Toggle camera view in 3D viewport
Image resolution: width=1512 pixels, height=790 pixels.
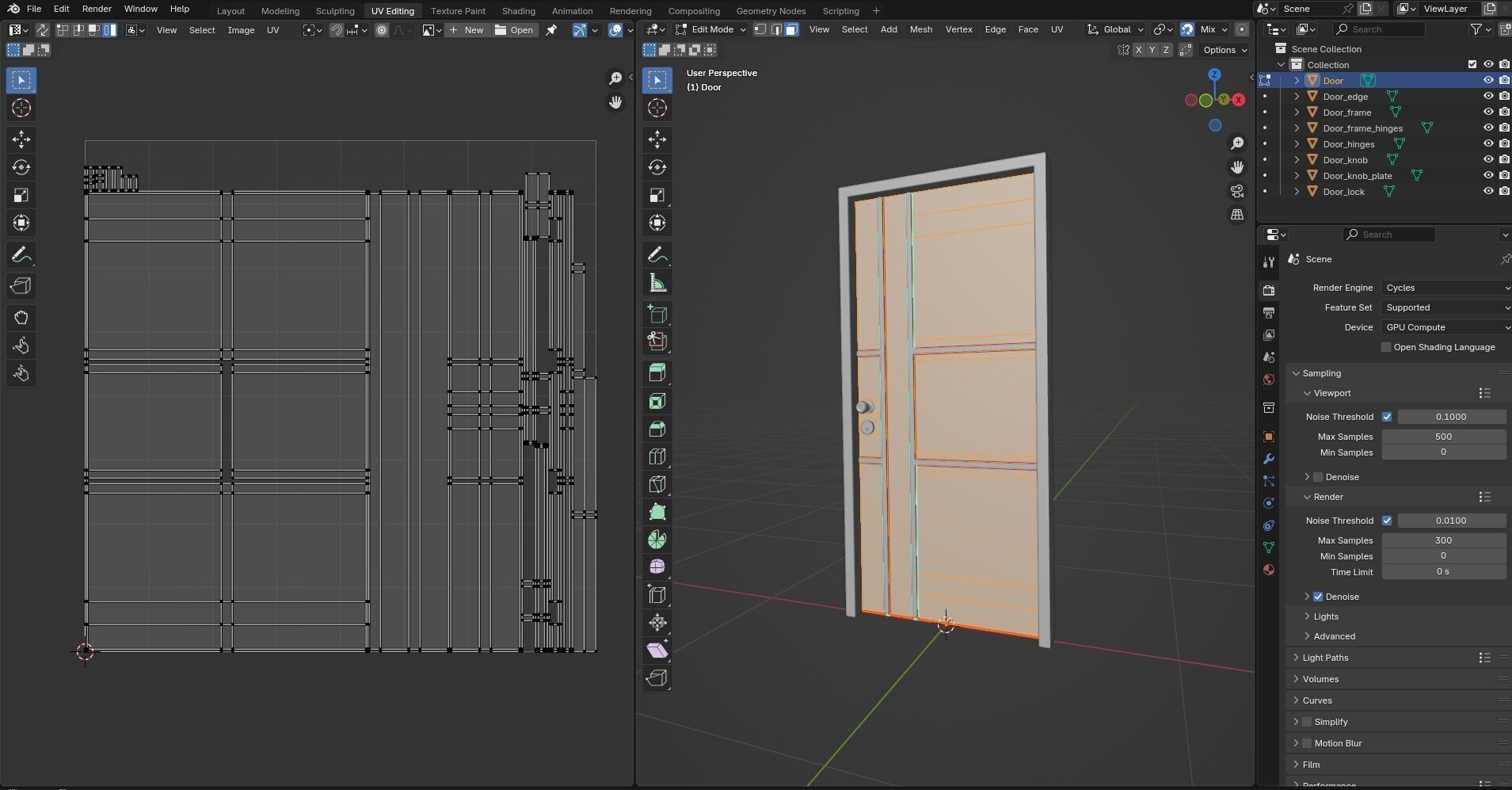pyautogui.click(x=1237, y=191)
